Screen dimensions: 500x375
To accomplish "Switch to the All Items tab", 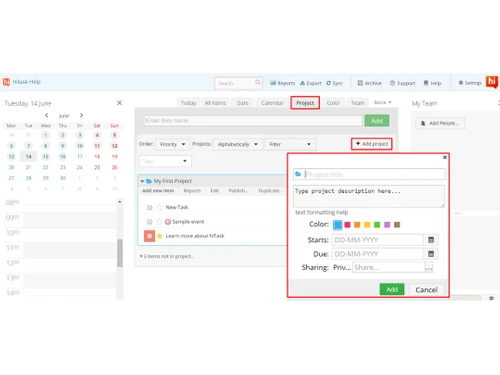I will click(215, 103).
